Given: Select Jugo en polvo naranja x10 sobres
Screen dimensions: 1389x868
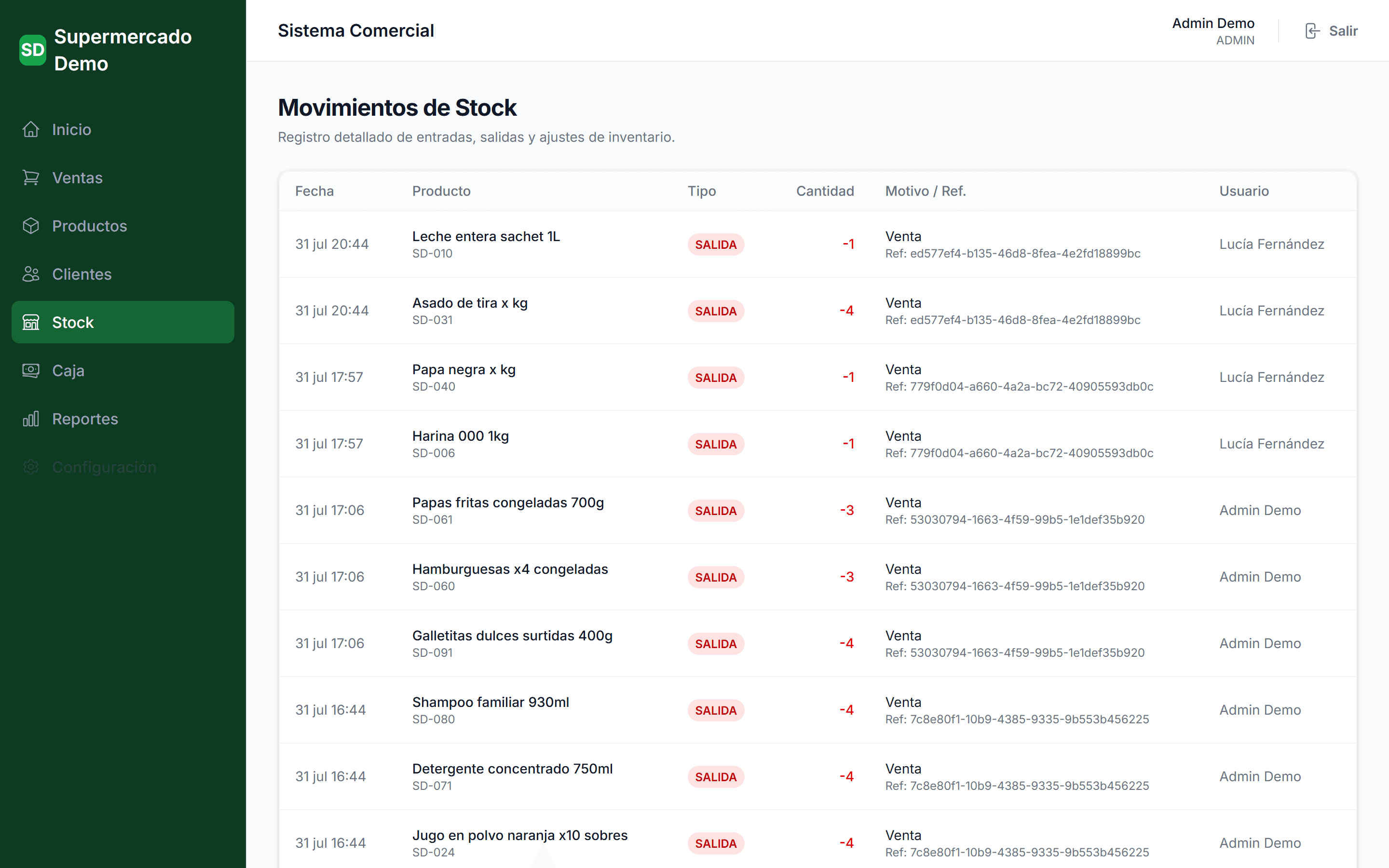Looking at the screenshot, I should [519, 835].
